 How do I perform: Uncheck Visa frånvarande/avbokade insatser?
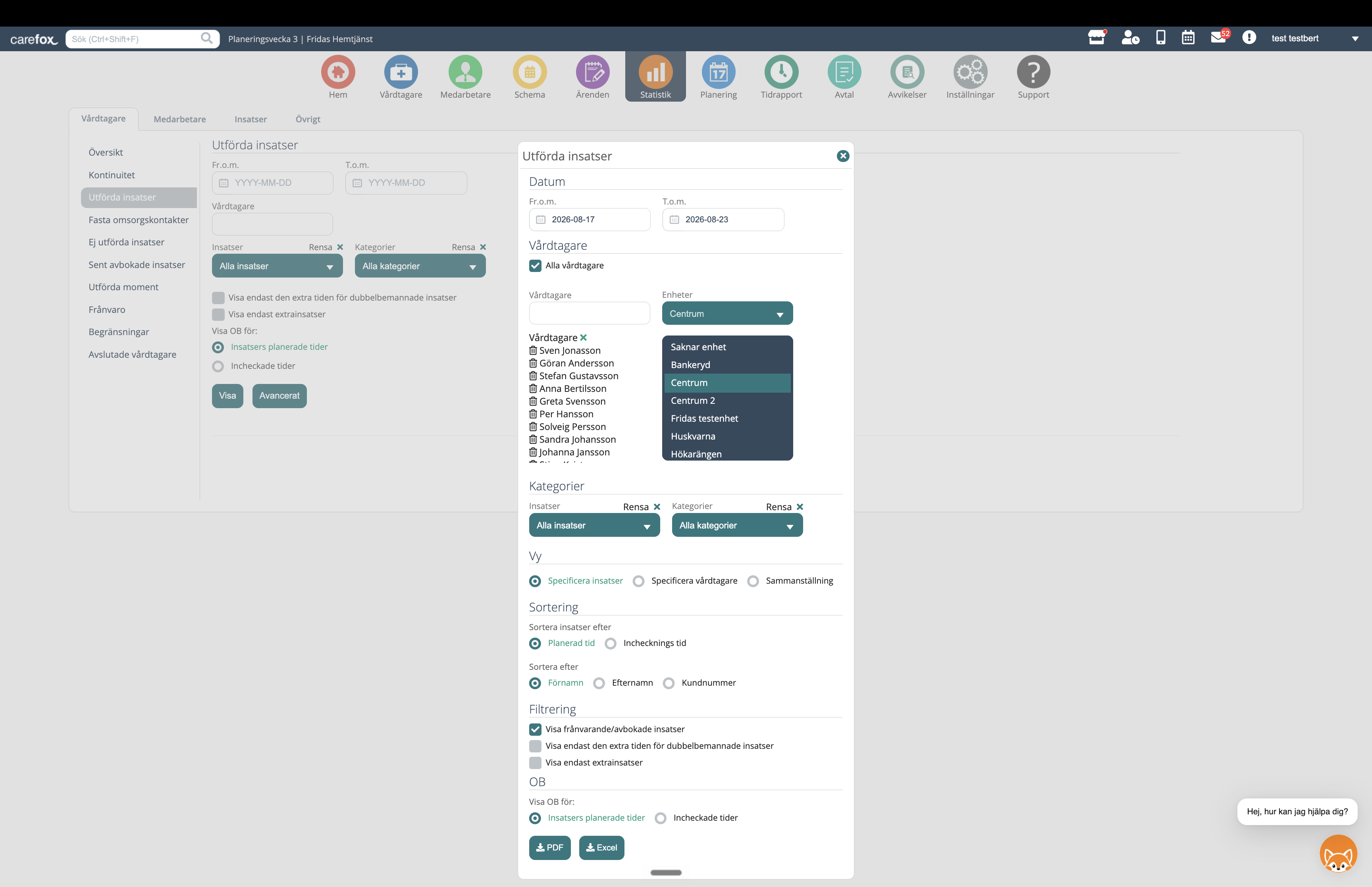(536, 729)
